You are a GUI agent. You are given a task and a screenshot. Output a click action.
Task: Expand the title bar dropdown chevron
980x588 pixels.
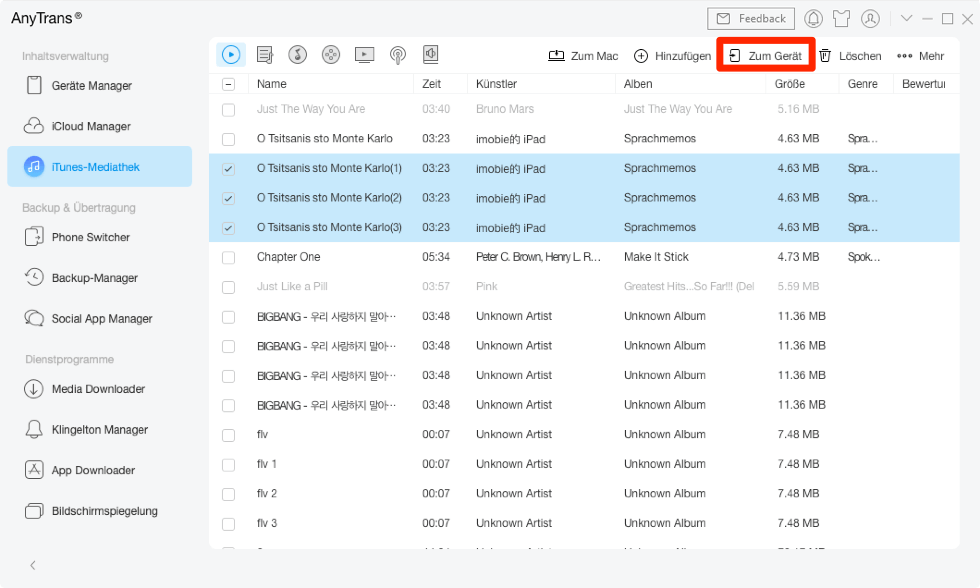click(x=907, y=18)
